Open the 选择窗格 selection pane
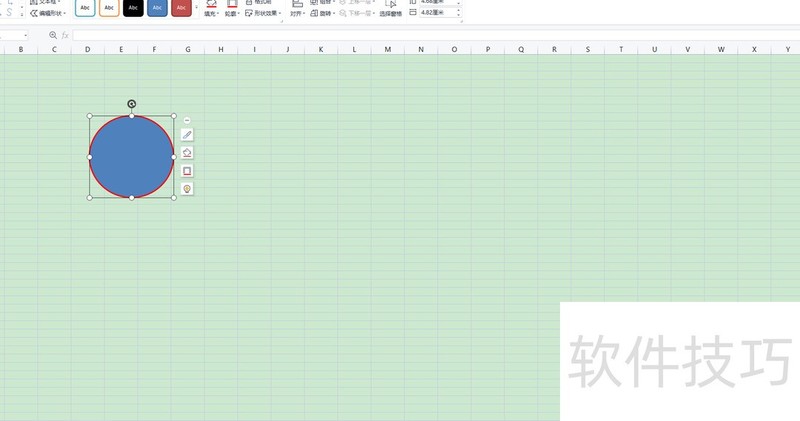This screenshot has width=800, height=421. 391,9
